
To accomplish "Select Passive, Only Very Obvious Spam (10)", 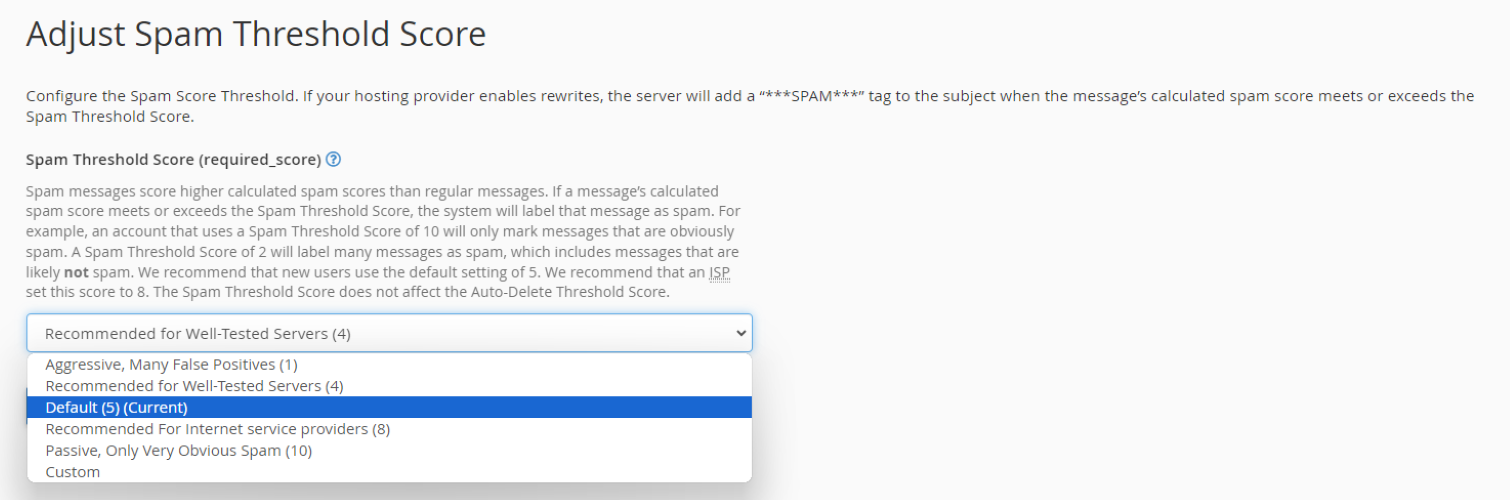I will [389, 451].
